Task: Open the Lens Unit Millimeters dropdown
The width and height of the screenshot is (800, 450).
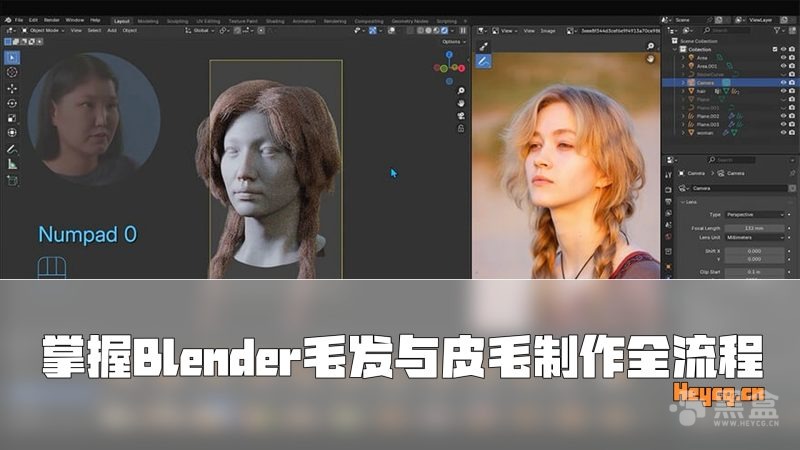Action: [x=755, y=238]
